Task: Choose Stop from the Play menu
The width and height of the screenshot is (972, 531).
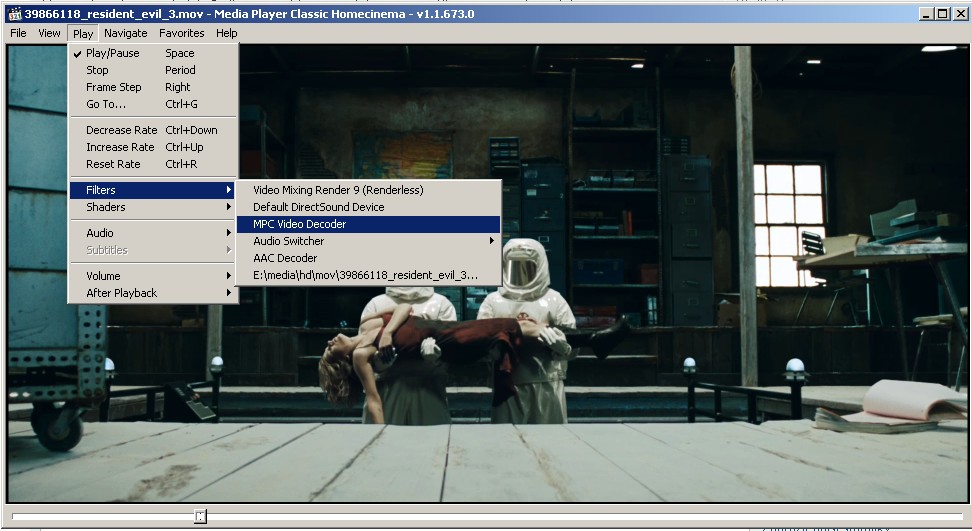Action: point(153,70)
